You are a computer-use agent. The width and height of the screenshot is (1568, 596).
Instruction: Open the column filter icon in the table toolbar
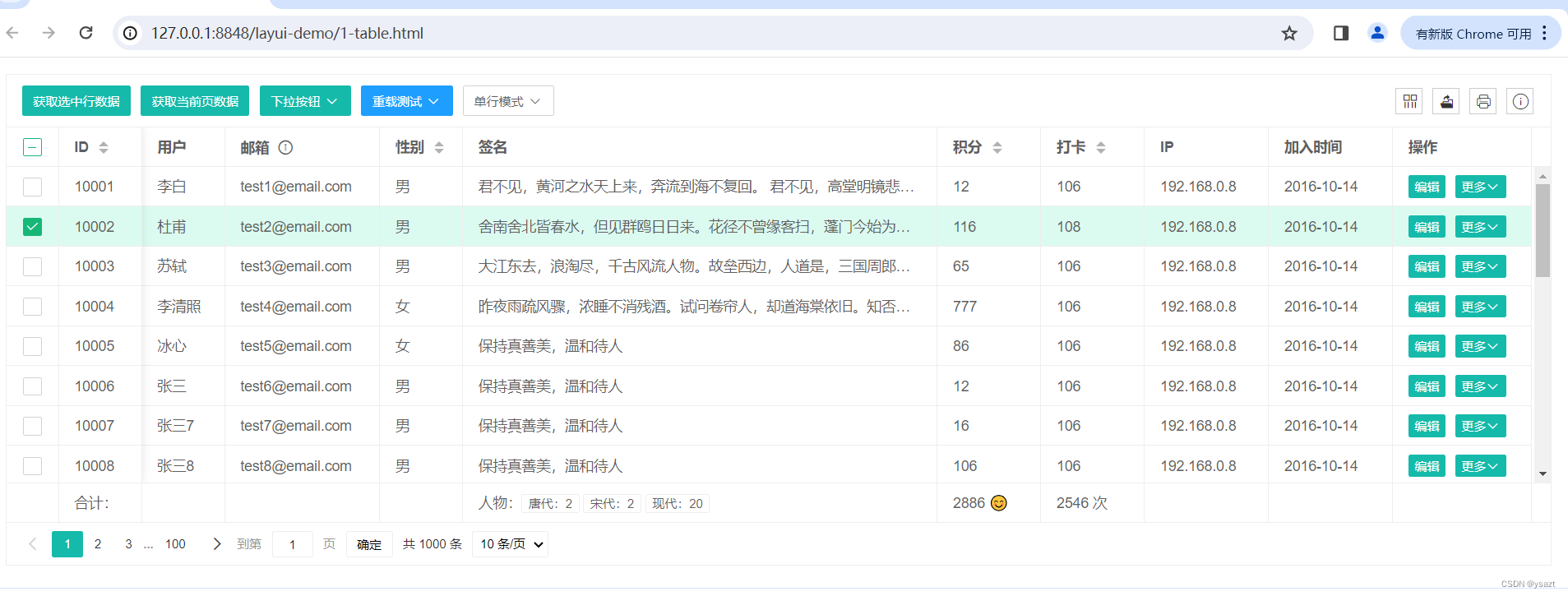point(1409,101)
